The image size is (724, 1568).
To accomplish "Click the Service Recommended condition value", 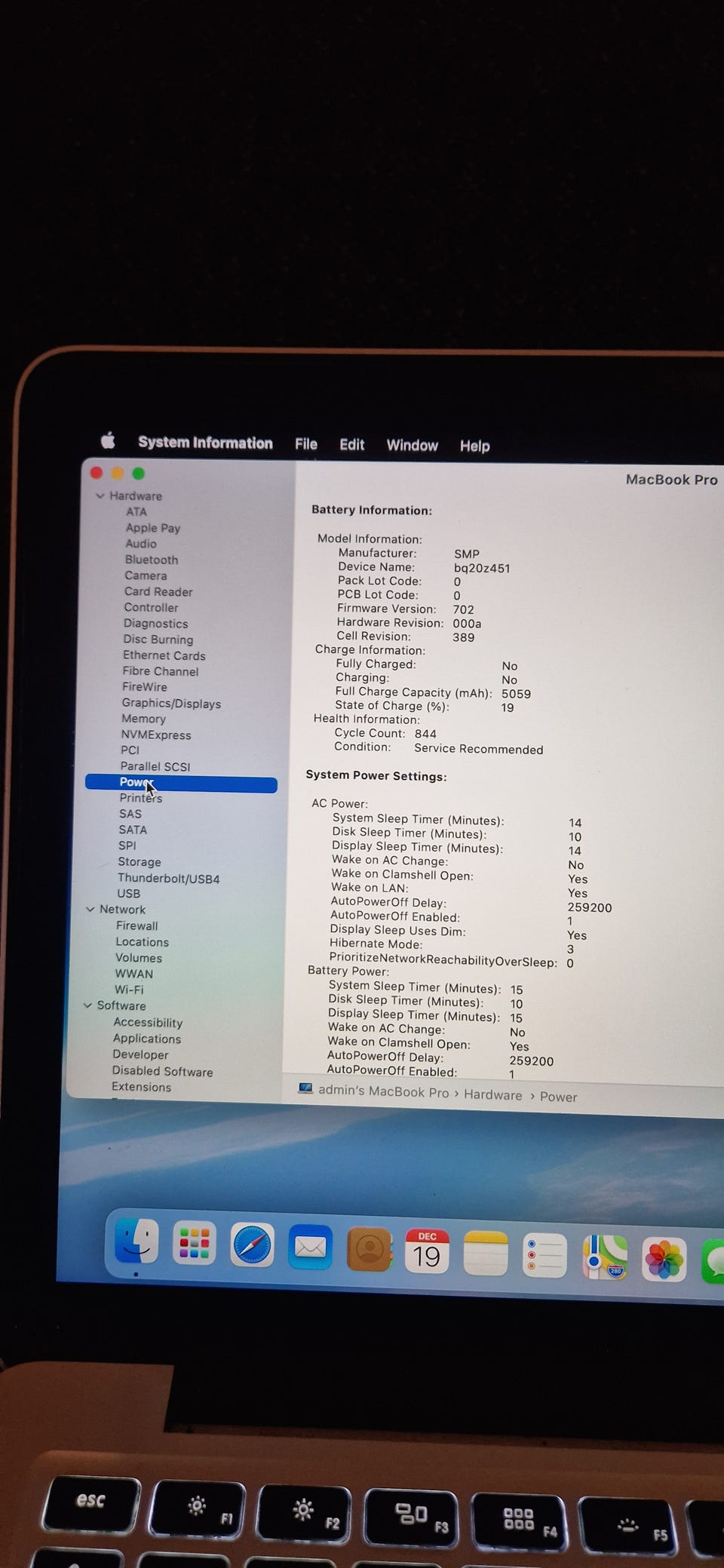I will (478, 749).
